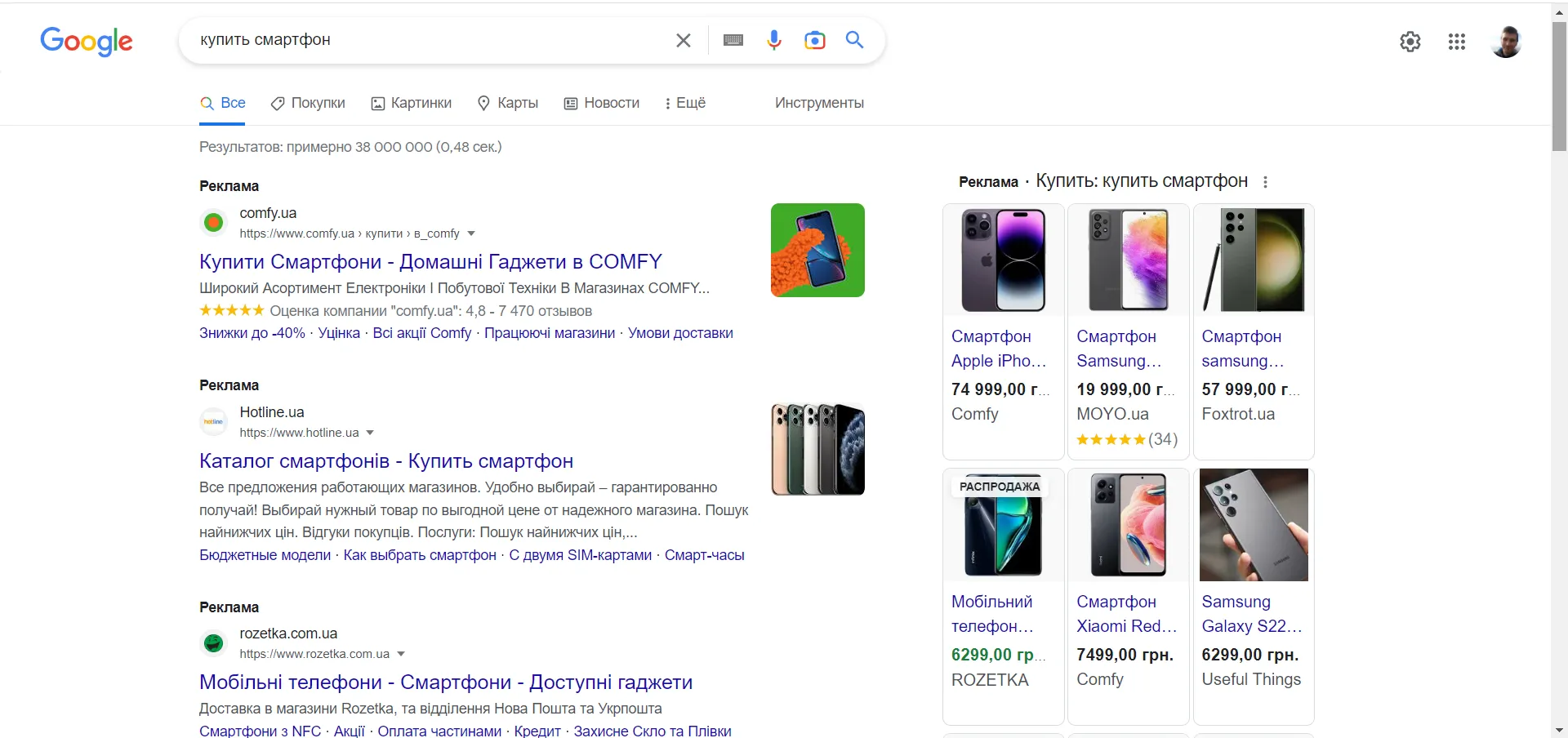Open Мобільні телефони Rozetka ad title
The height and width of the screenshot is (738, 1568).
click(x=446, y=682)
